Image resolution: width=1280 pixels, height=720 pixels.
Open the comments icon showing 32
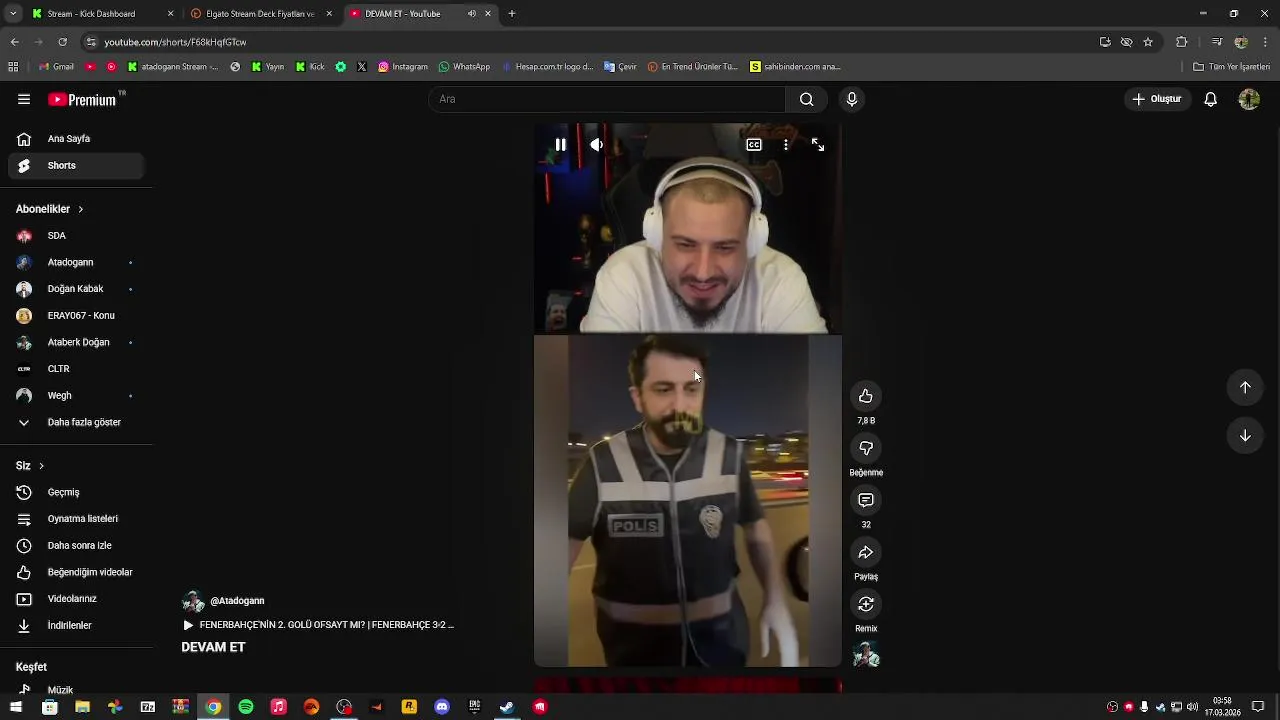pyautogui.click(x=866, y=500)
